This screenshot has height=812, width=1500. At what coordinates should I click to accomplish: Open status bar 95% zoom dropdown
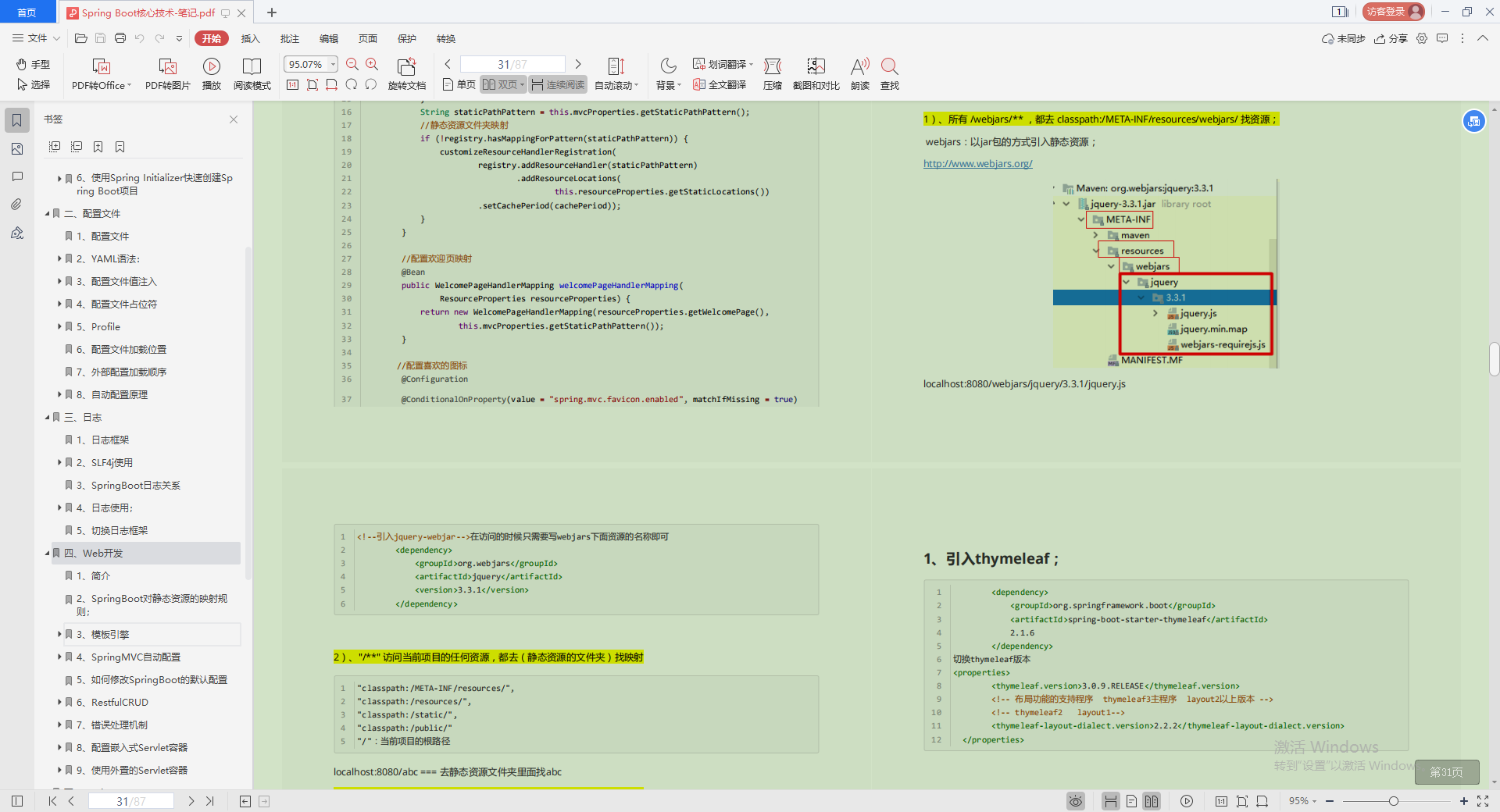coord(1302,801)
